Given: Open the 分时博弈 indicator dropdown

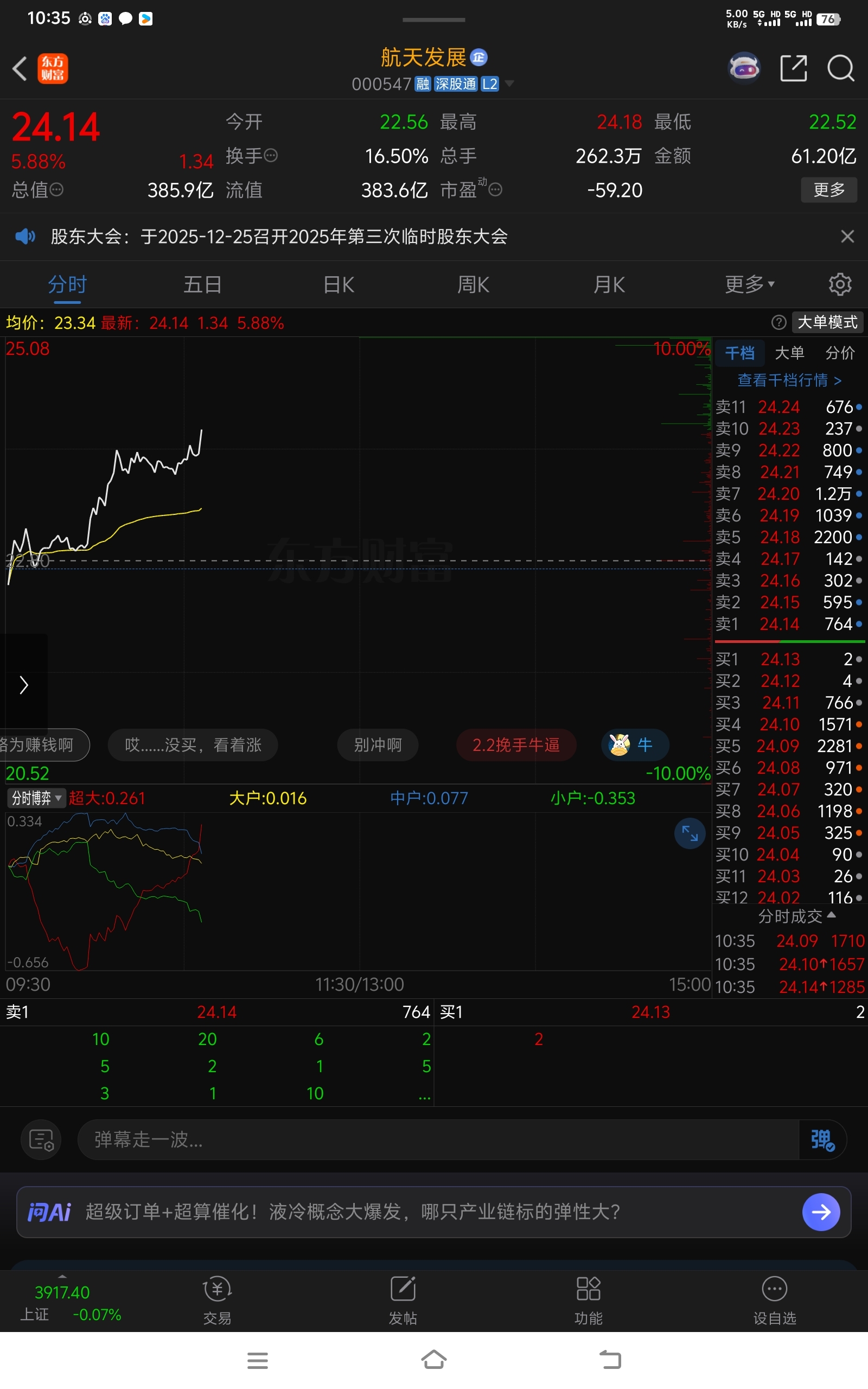Looking at the screenshot, I should click(36, 798).
